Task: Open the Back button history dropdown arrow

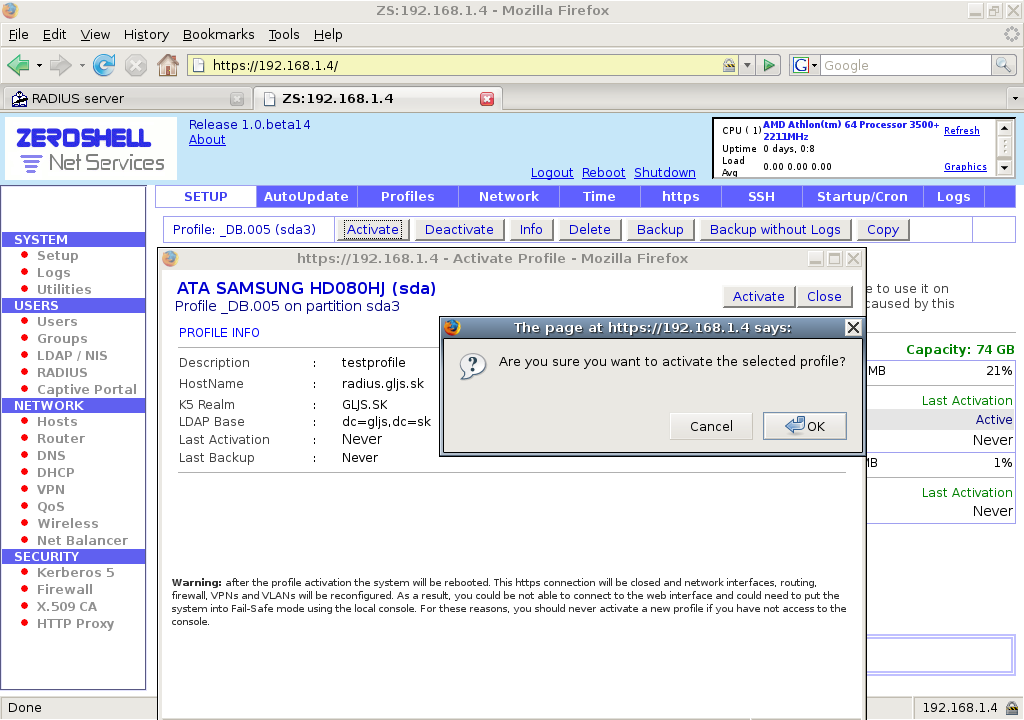Action: (39, 65)
